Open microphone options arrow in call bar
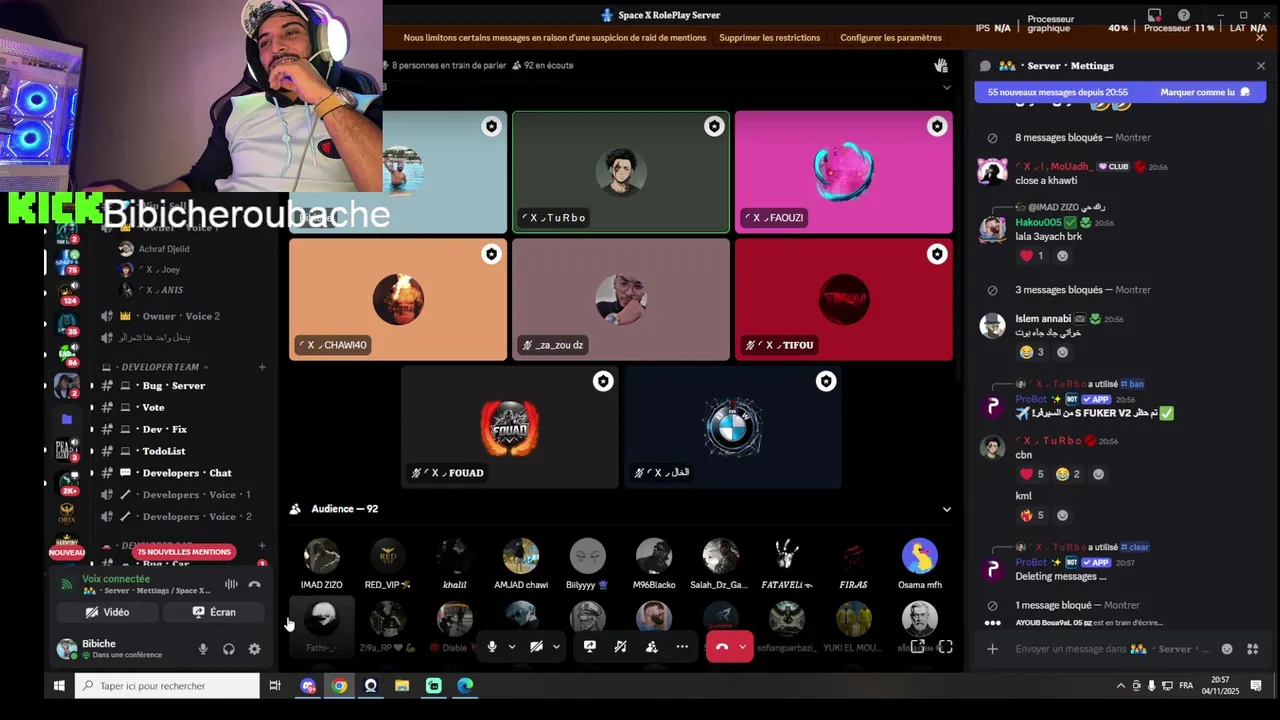The width and height of the screenshot is (1280, 720). [512, 647]
